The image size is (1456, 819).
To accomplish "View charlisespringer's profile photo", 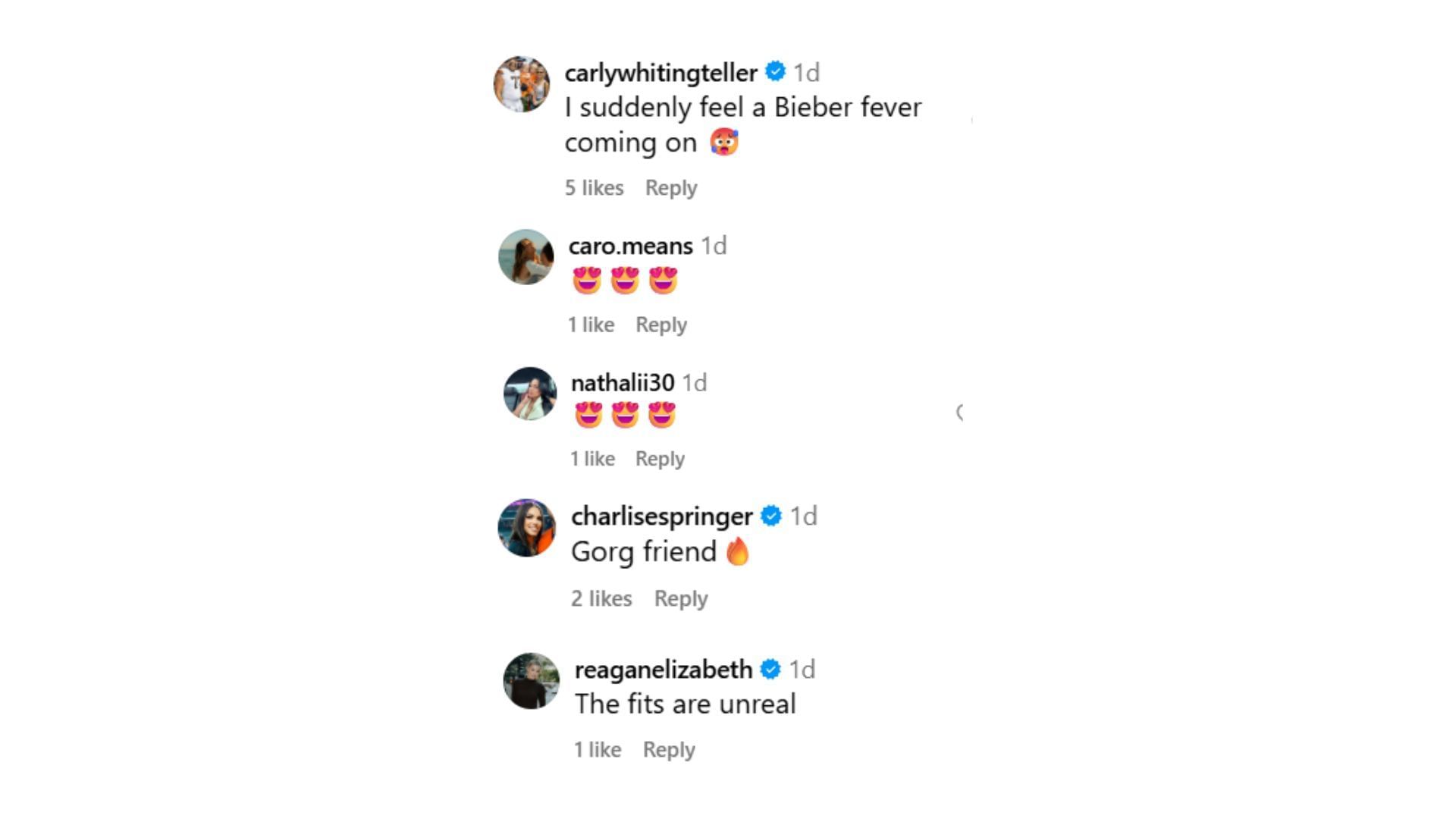I will coord(527,528).
